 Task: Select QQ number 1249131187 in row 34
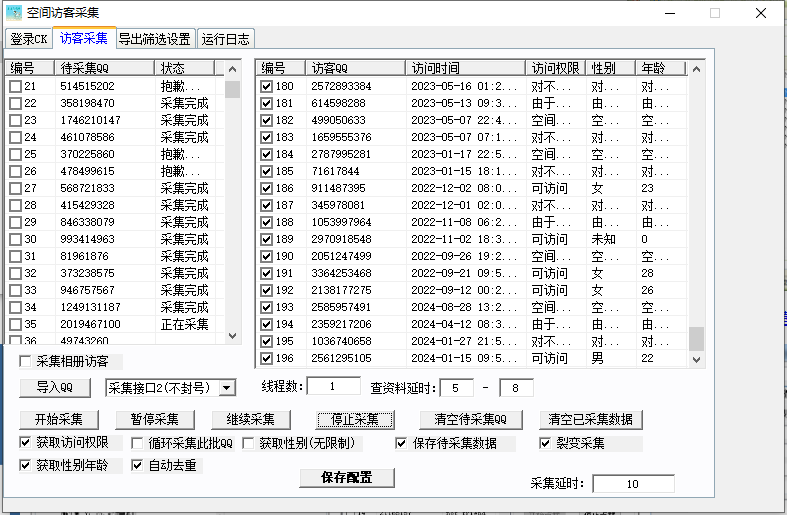[90, 307]
